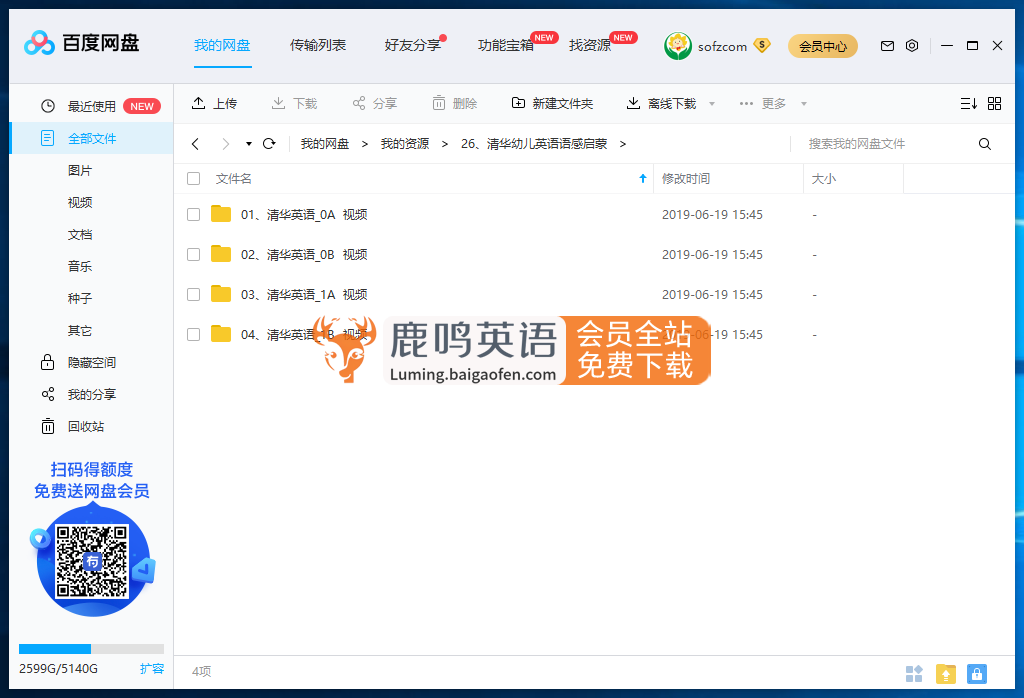The height and width of the screenshot is (698, 1024).
Task: Refresh the current folder listing
Action: pyautogui.click(x=269, y=144)
